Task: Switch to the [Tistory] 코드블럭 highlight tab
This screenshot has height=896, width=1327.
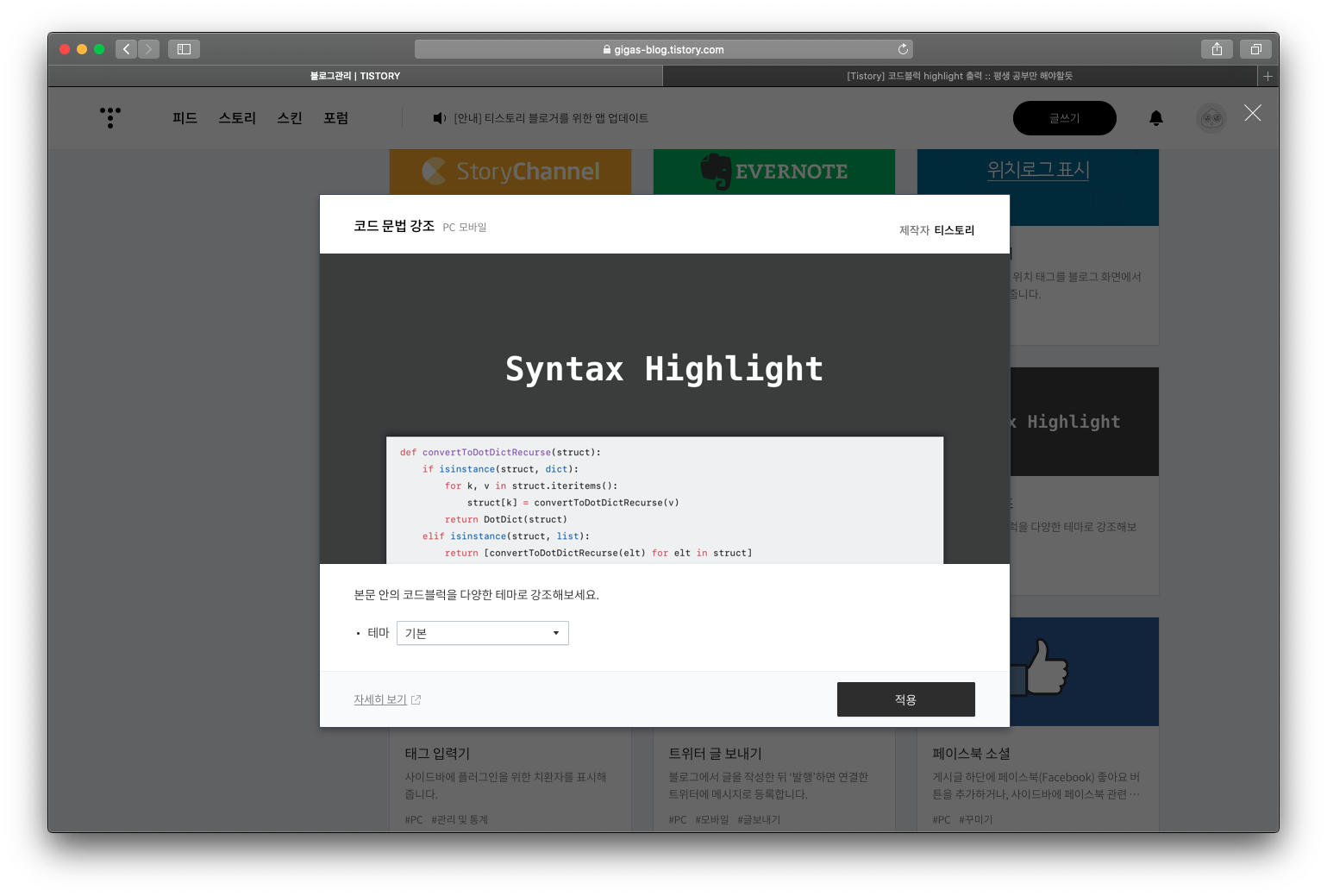Action: (960, 76)
